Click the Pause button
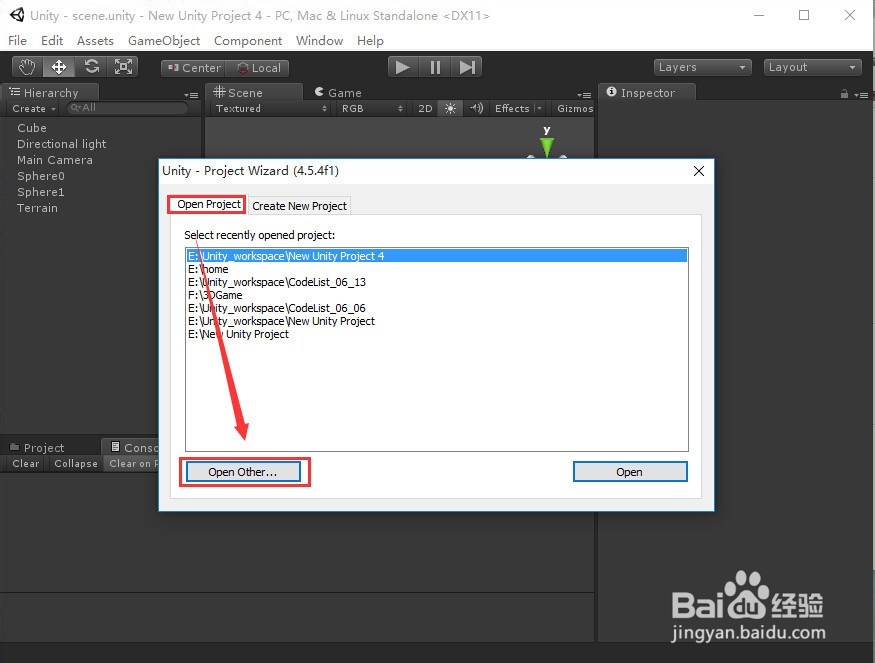This screenshot has height=663, width=875. [x=435, y=68]
